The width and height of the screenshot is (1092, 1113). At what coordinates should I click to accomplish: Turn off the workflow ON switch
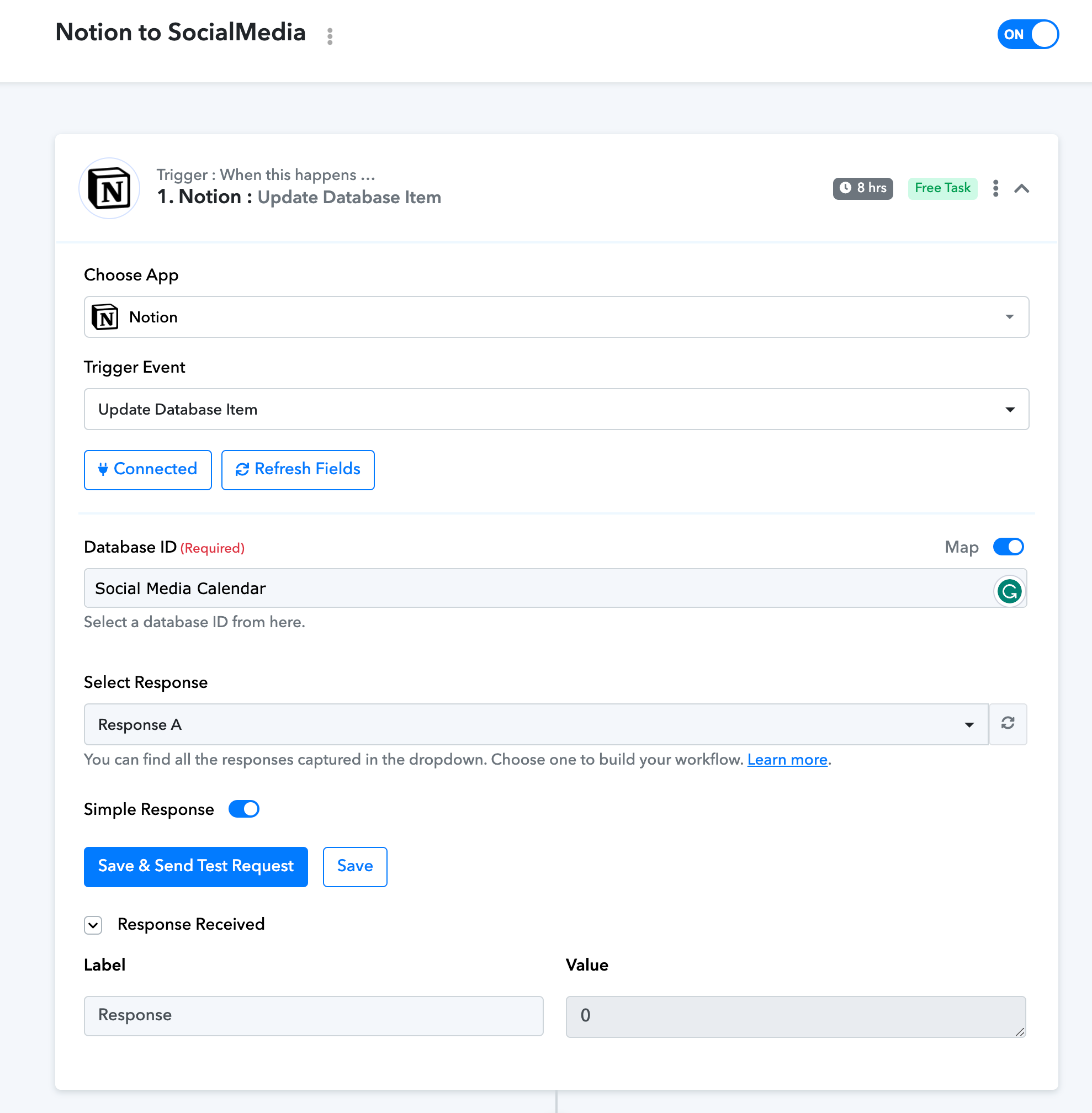point(1028,34)
